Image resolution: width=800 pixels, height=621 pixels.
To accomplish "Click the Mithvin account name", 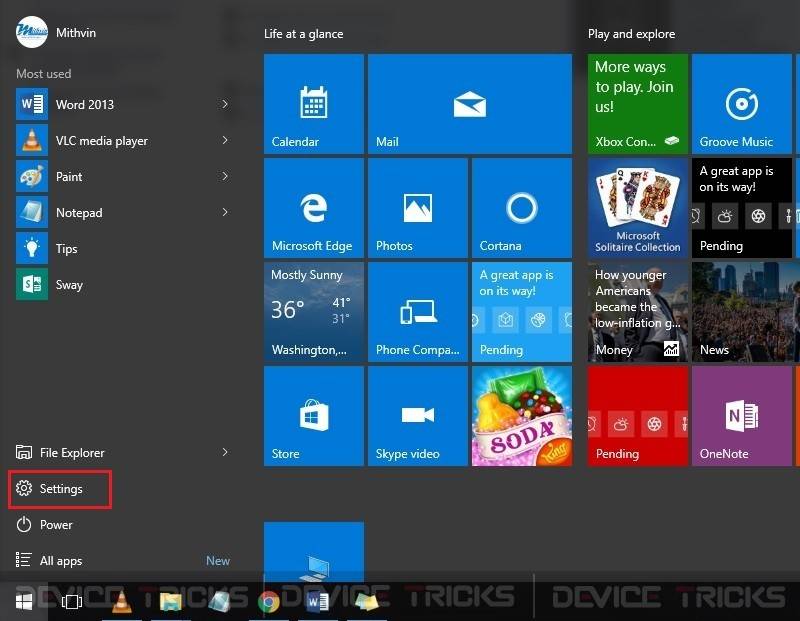I will tap(74, 32).
